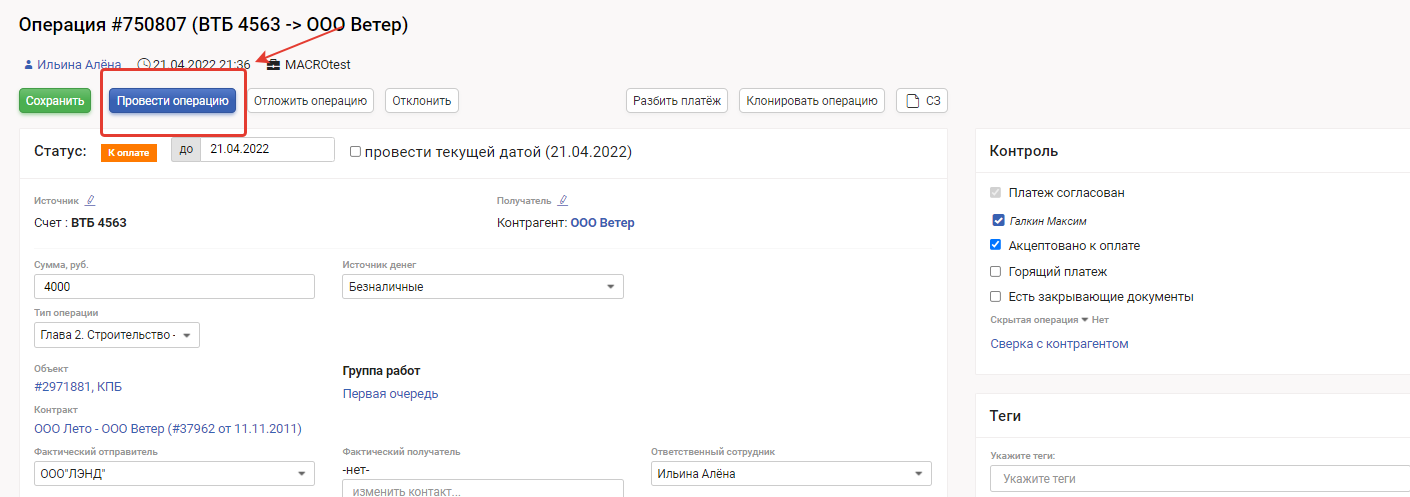Viewport: 1410px width, 497px height.
Task: Click the Укажите теги input field
Action: click(x=1200, y=479)
